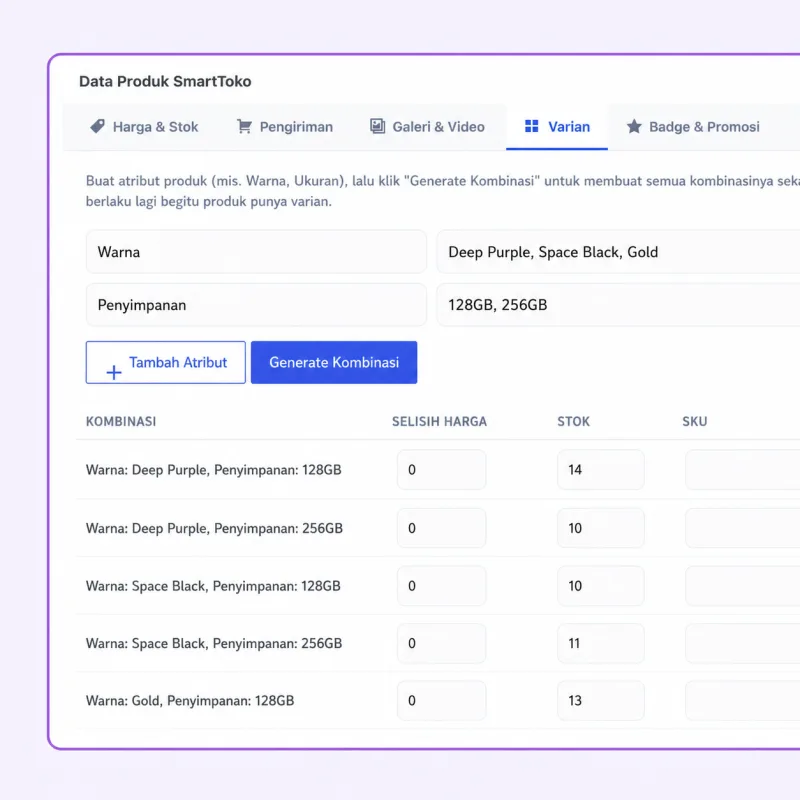Click the SELISIH HARGA column header

click(439, 421)
